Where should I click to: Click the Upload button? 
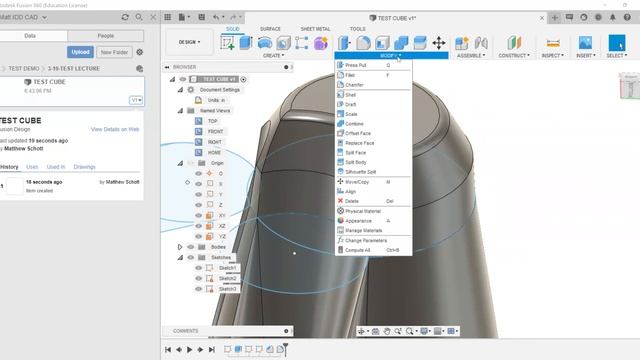click(x=80, y=52)
